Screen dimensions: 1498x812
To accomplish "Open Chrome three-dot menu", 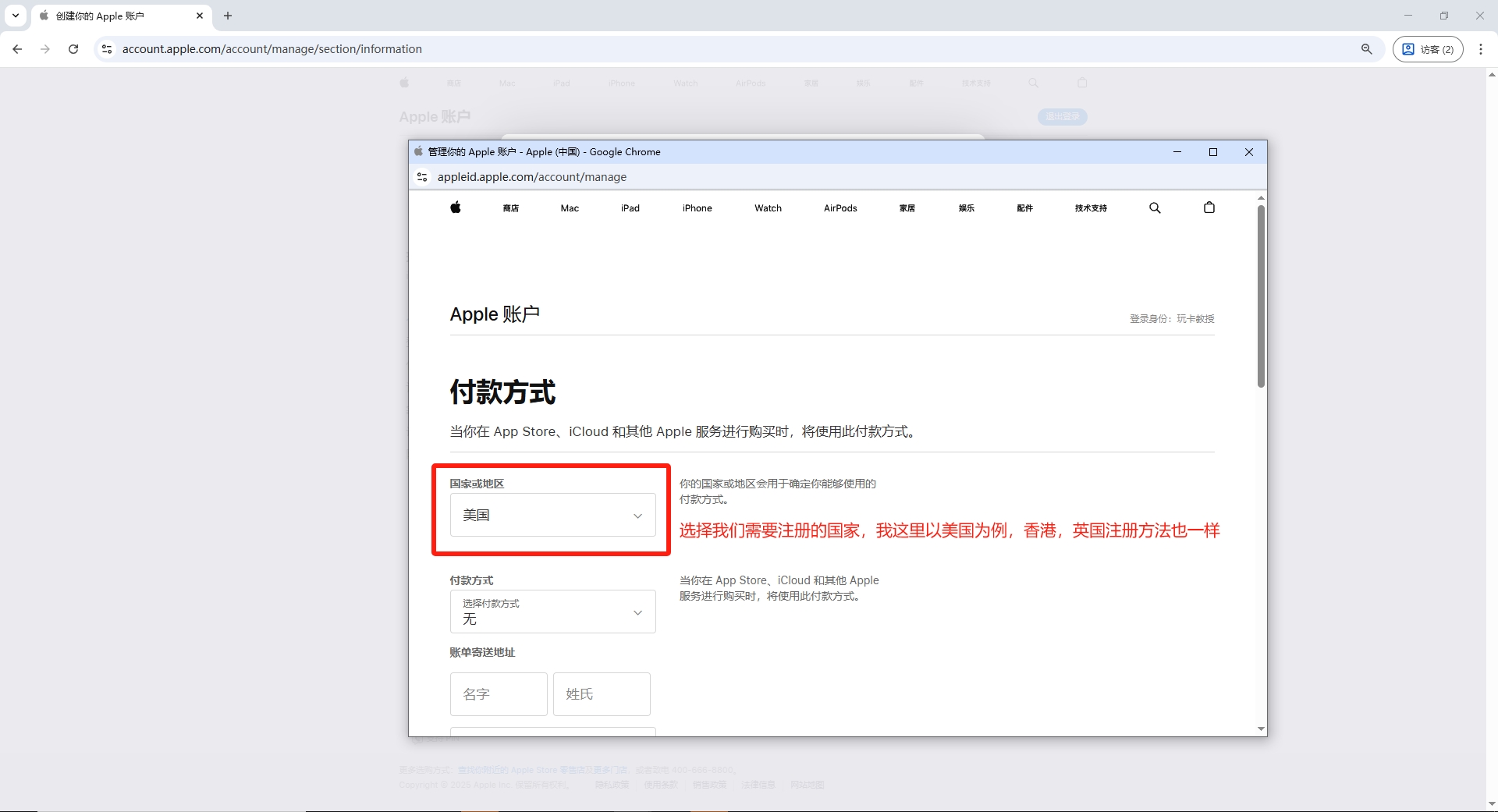I will click(1481, 49).
